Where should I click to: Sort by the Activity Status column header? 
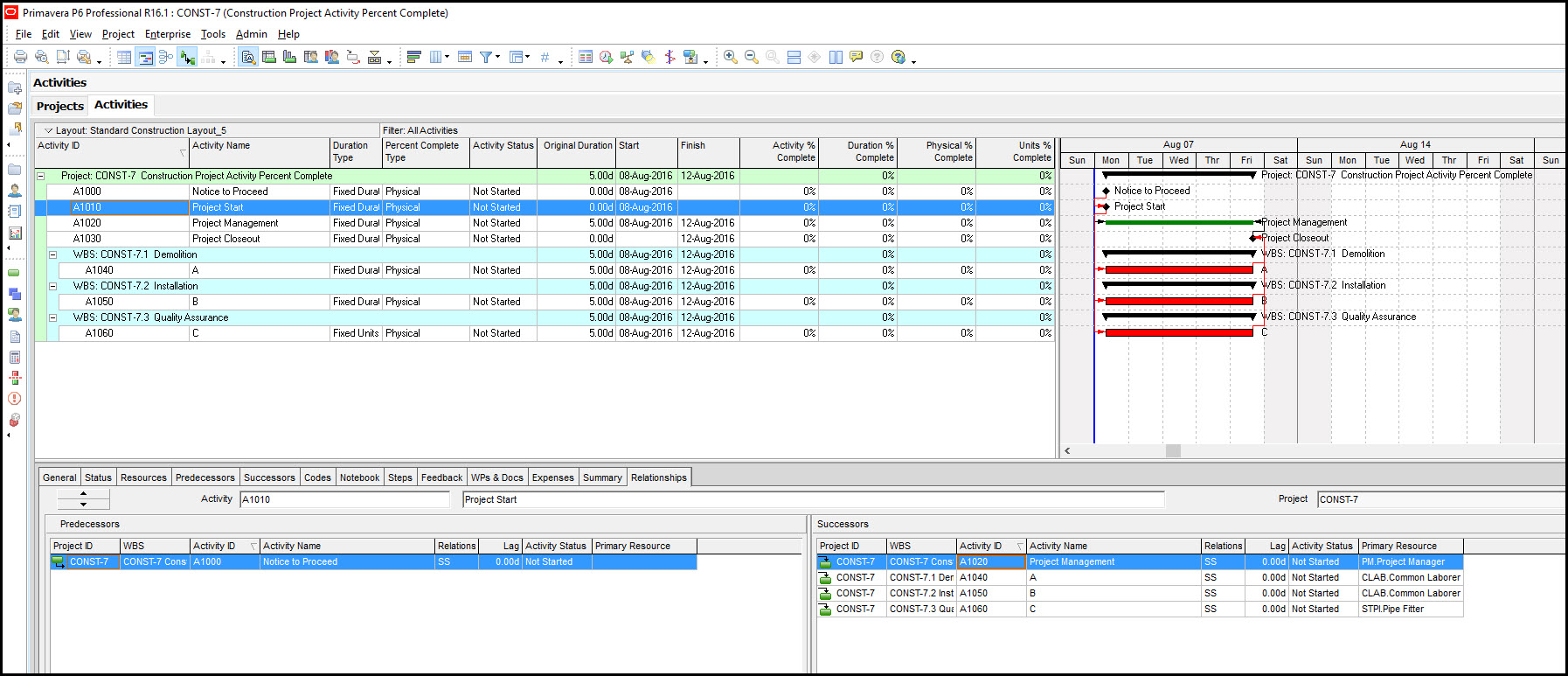[503, 152]
